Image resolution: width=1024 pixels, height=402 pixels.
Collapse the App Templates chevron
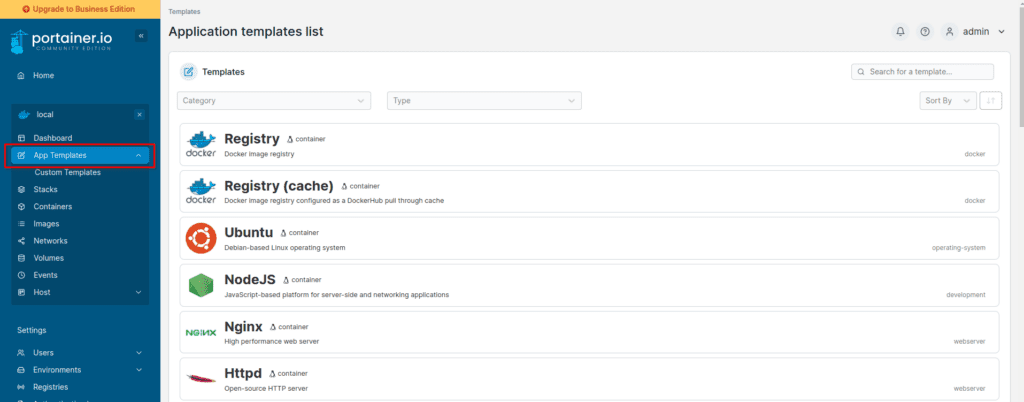click(x=138, y=155)
